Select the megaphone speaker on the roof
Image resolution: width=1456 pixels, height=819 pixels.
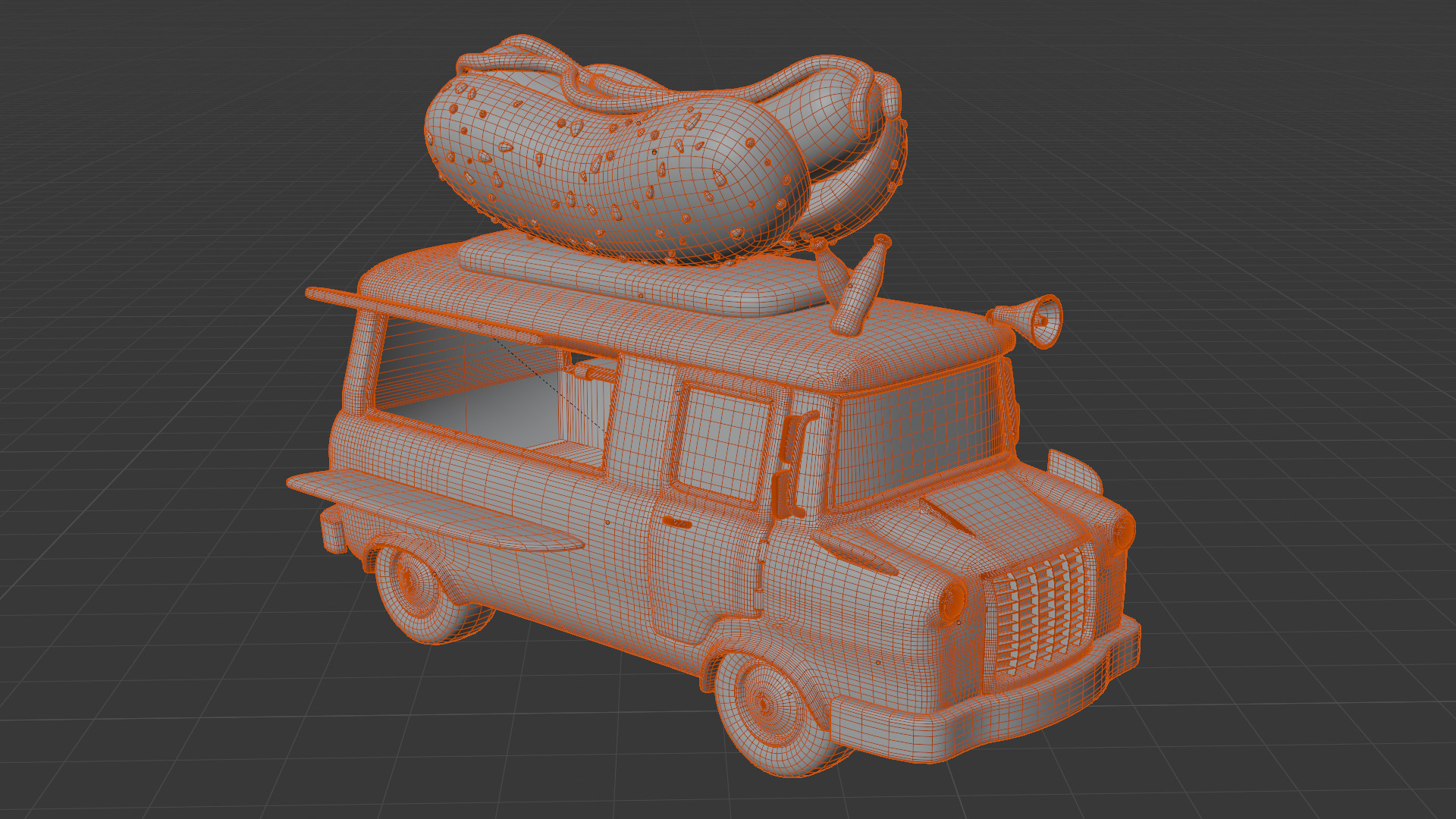[1029, 322]
